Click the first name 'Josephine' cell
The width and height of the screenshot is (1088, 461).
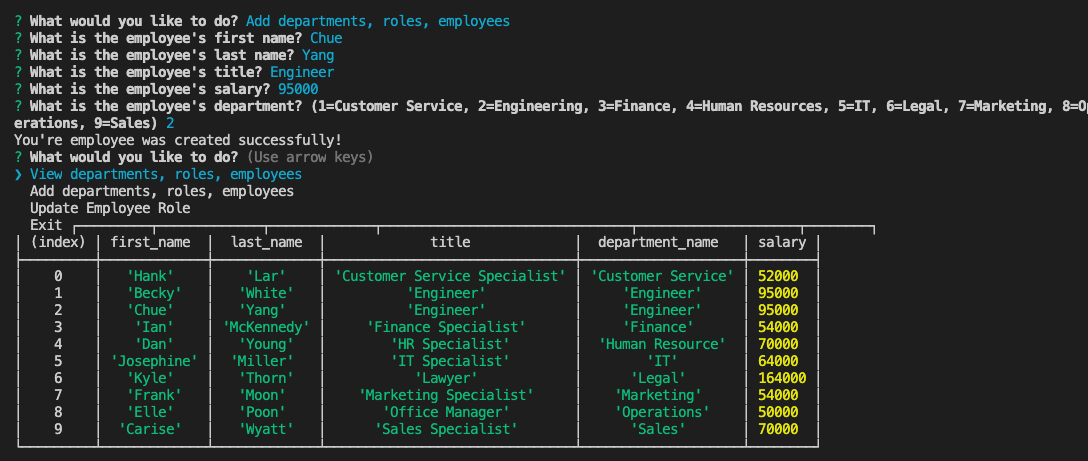[154, 361]
